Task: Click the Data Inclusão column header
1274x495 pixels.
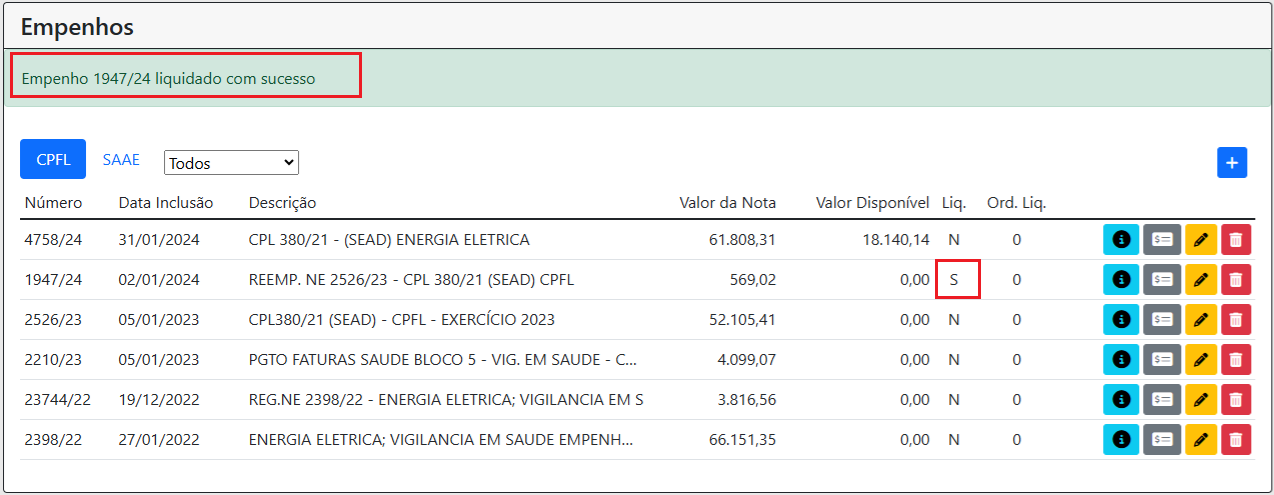Action: click(x=166, y=203)
